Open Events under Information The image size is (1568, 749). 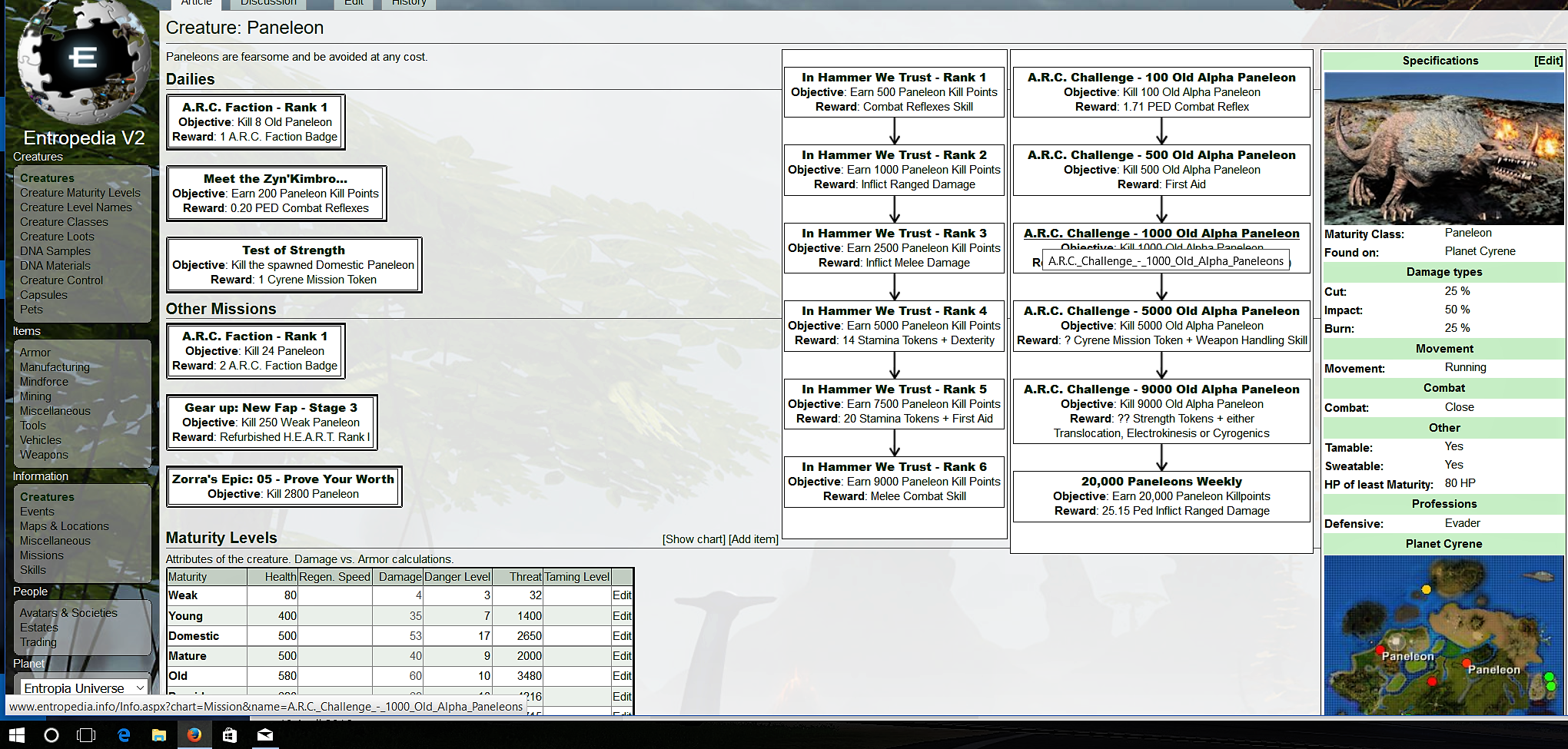click(x=37, y=512)
